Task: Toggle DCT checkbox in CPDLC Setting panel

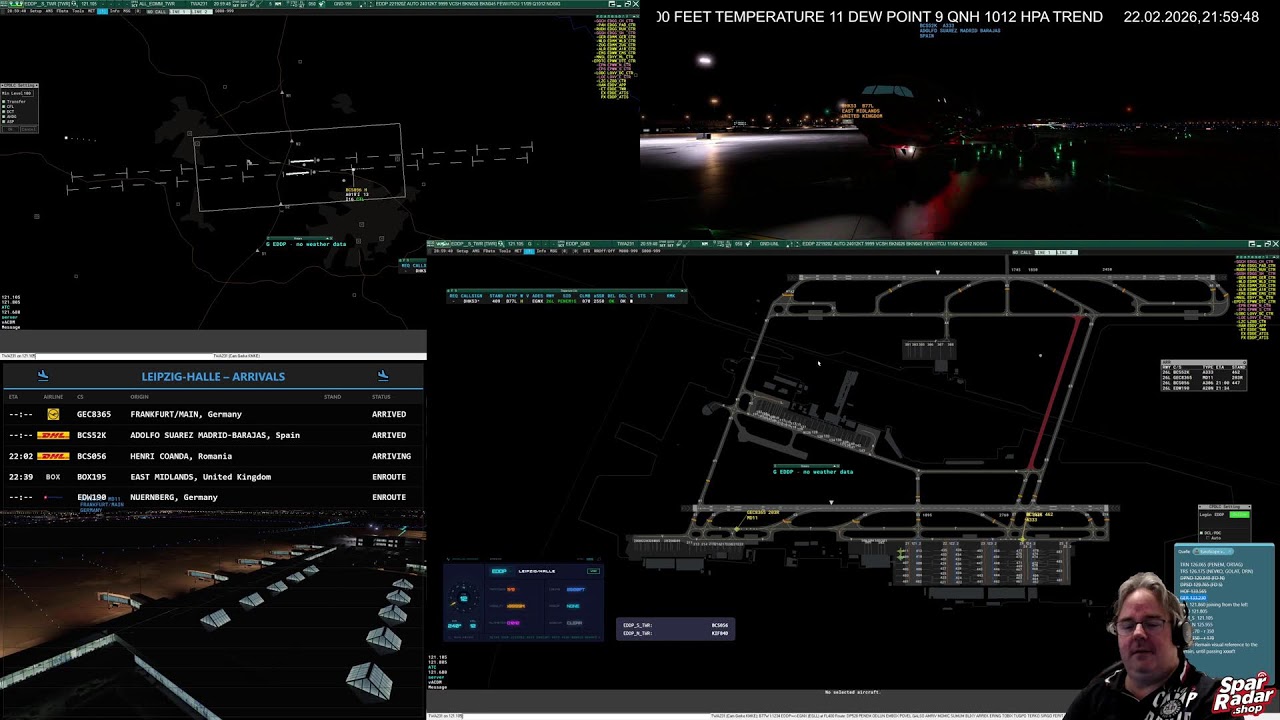Action: point(4,112)
